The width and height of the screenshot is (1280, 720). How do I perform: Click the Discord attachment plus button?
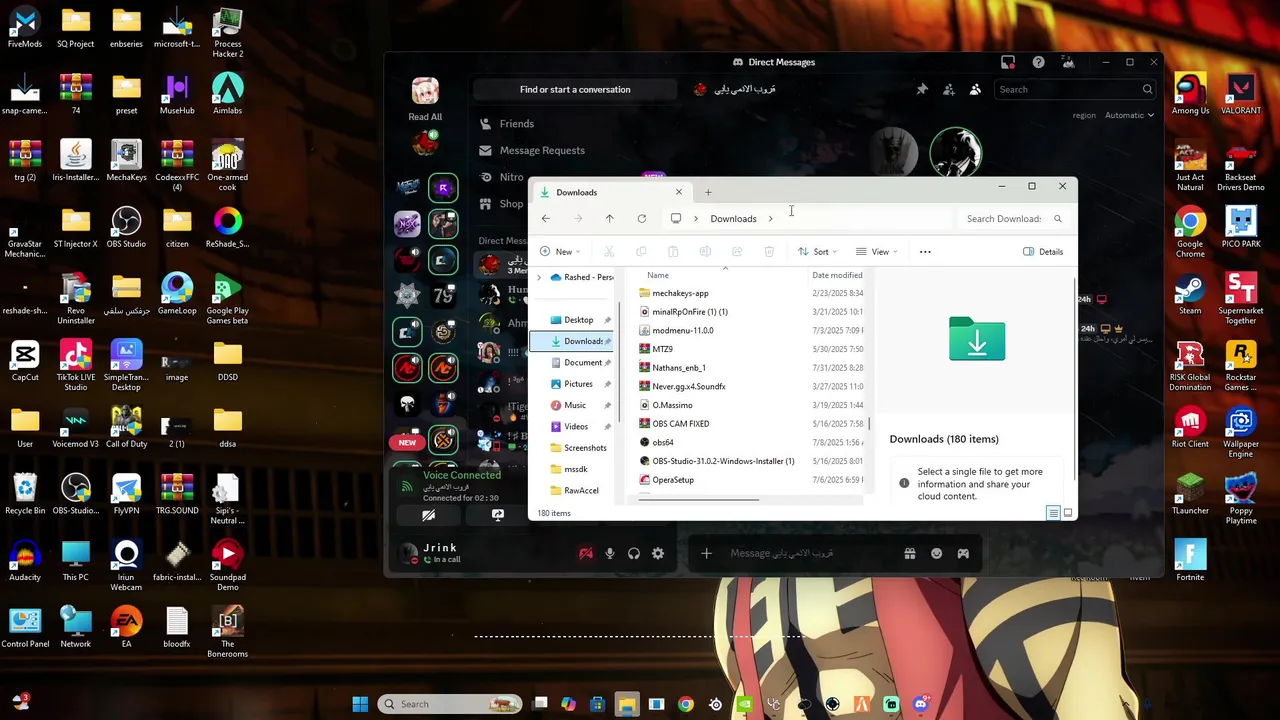[706, 553]
